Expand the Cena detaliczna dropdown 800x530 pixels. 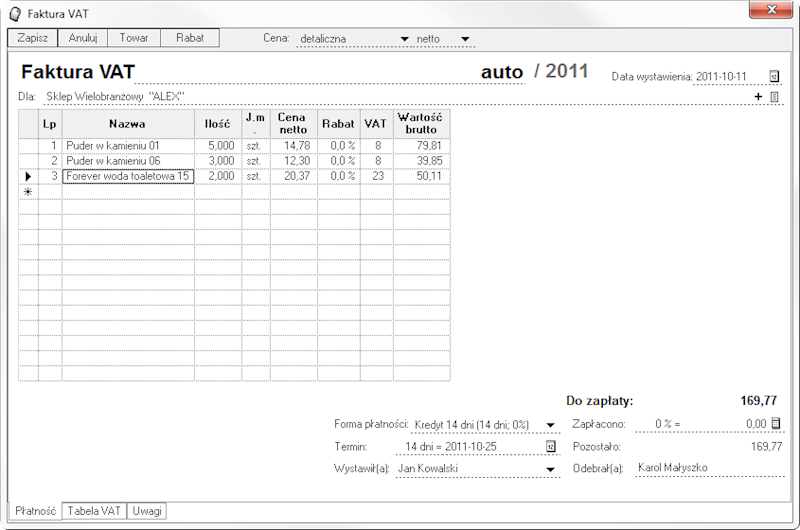pos(404,39)
